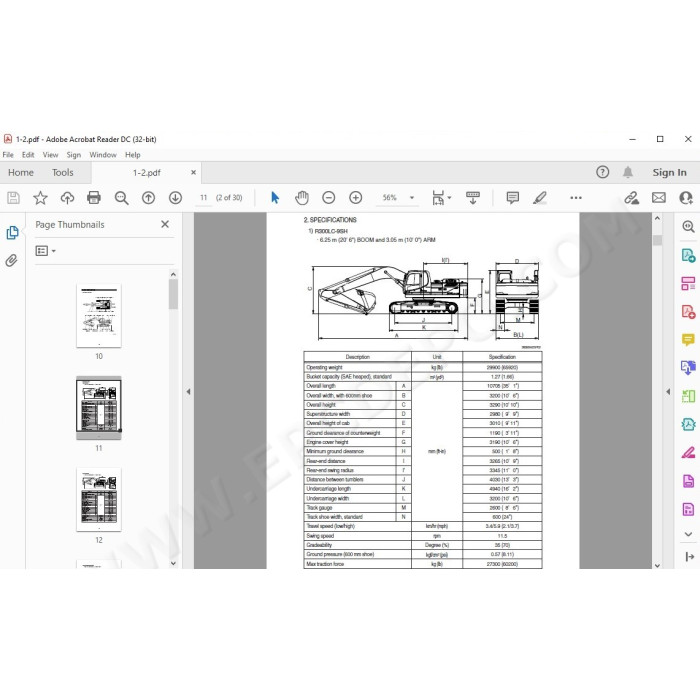Send file by email envelope icon
700x700 pixels.
(659, 197)
